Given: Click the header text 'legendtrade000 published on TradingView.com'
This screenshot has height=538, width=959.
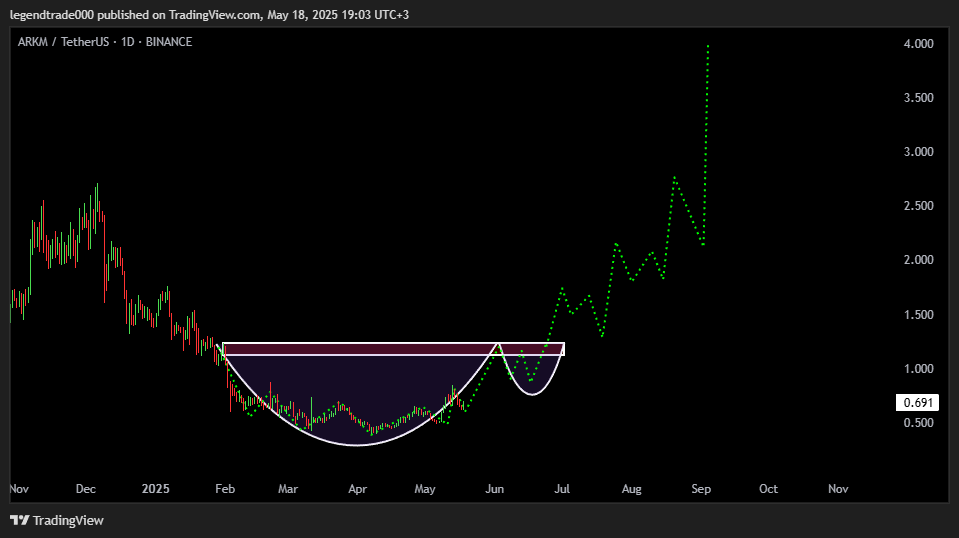Looking at the screenshot, I should [x=135, y=15].
